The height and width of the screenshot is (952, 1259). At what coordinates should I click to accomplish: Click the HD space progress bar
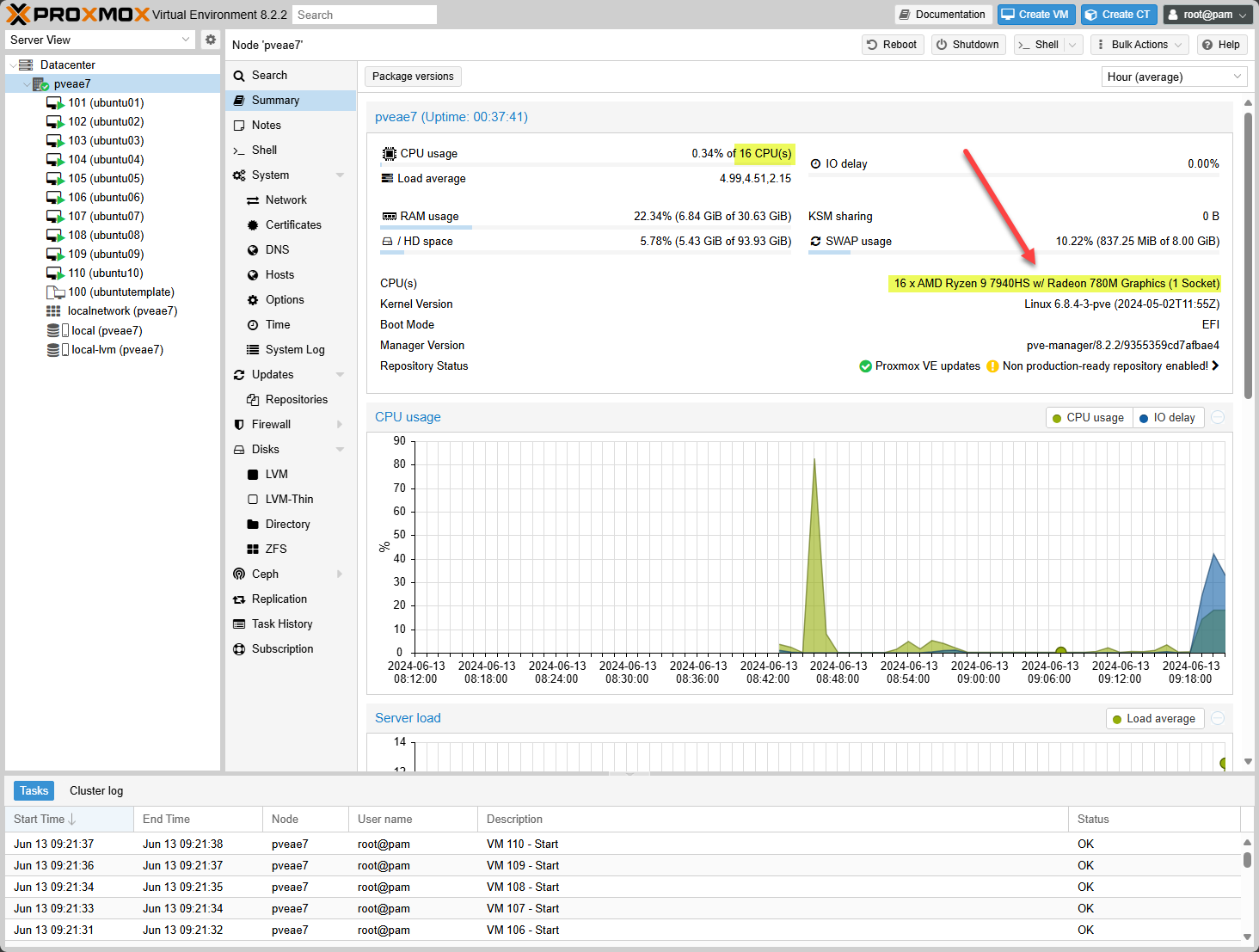(586, 253)
